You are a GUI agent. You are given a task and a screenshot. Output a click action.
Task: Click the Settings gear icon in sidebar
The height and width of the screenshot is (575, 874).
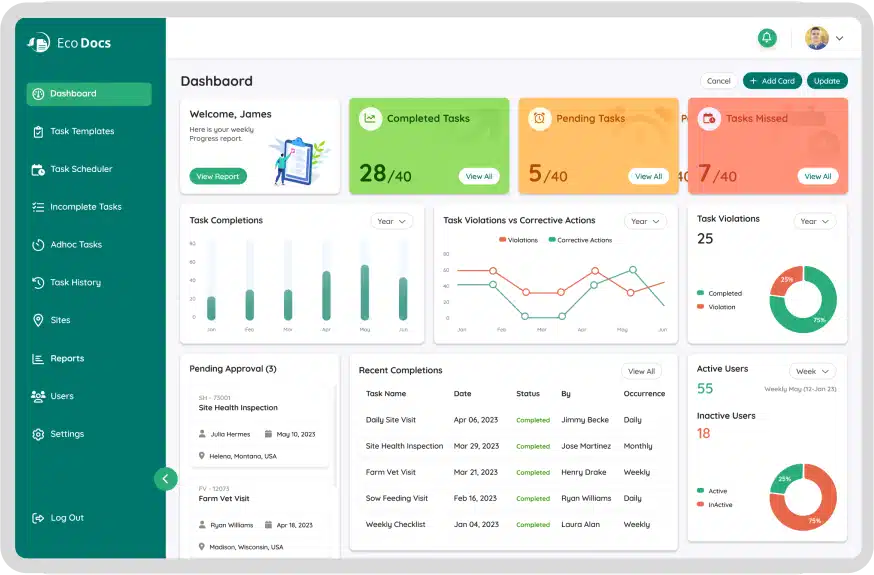(38, 435)
